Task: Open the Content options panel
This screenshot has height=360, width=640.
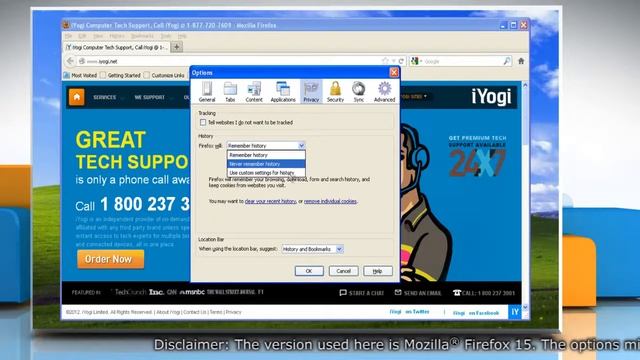Action: click(254, 91)
